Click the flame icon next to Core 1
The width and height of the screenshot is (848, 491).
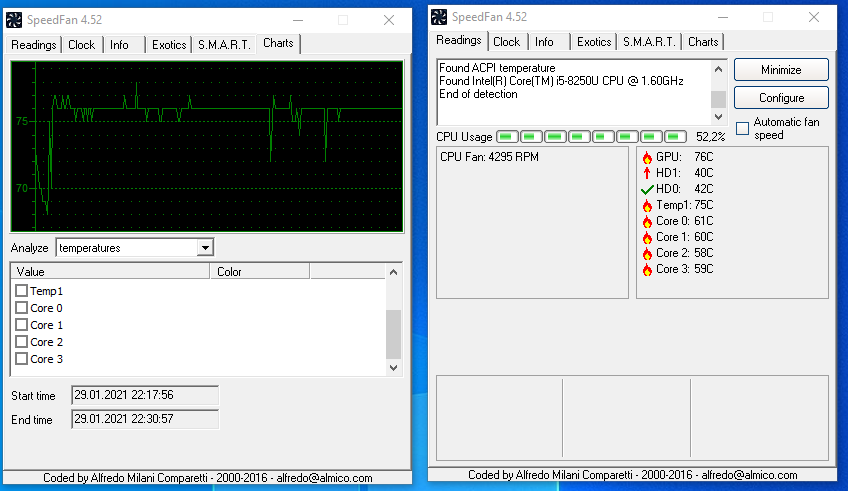[647, 237]
